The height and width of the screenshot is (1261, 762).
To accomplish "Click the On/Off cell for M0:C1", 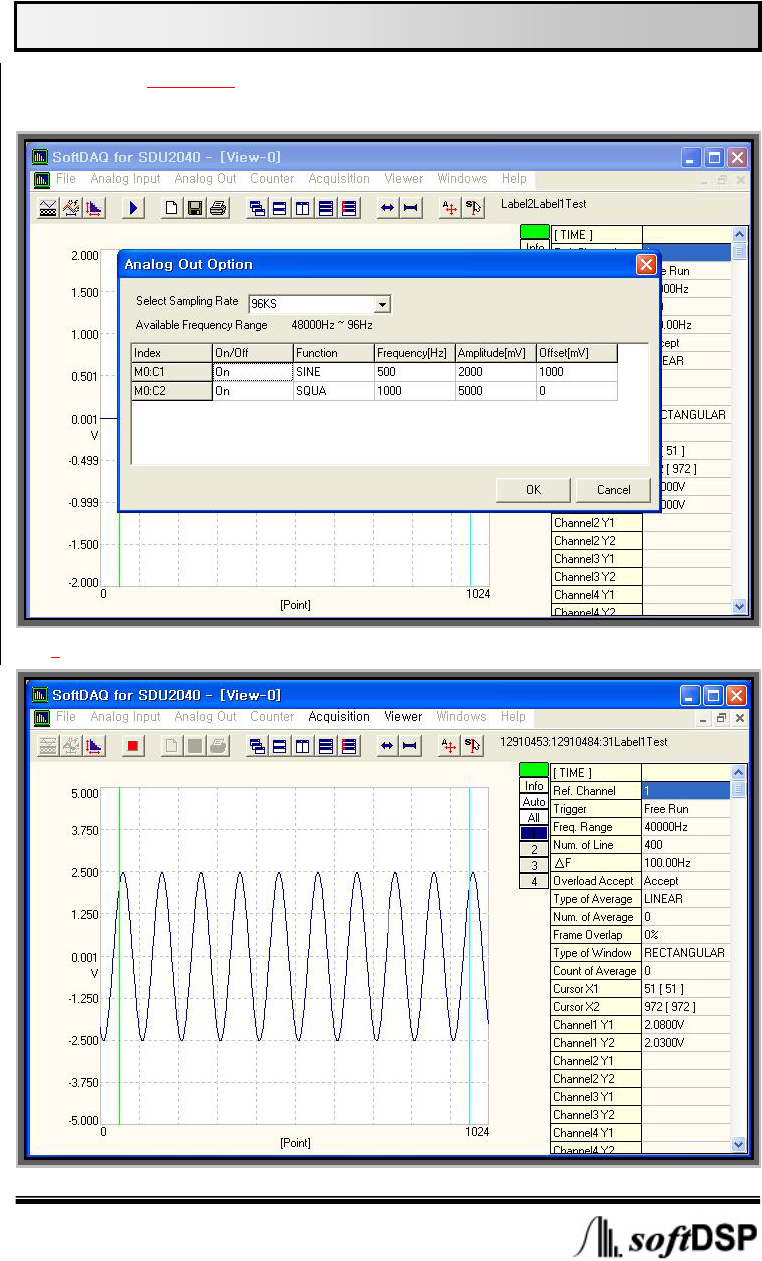I will tap(252, 371).
